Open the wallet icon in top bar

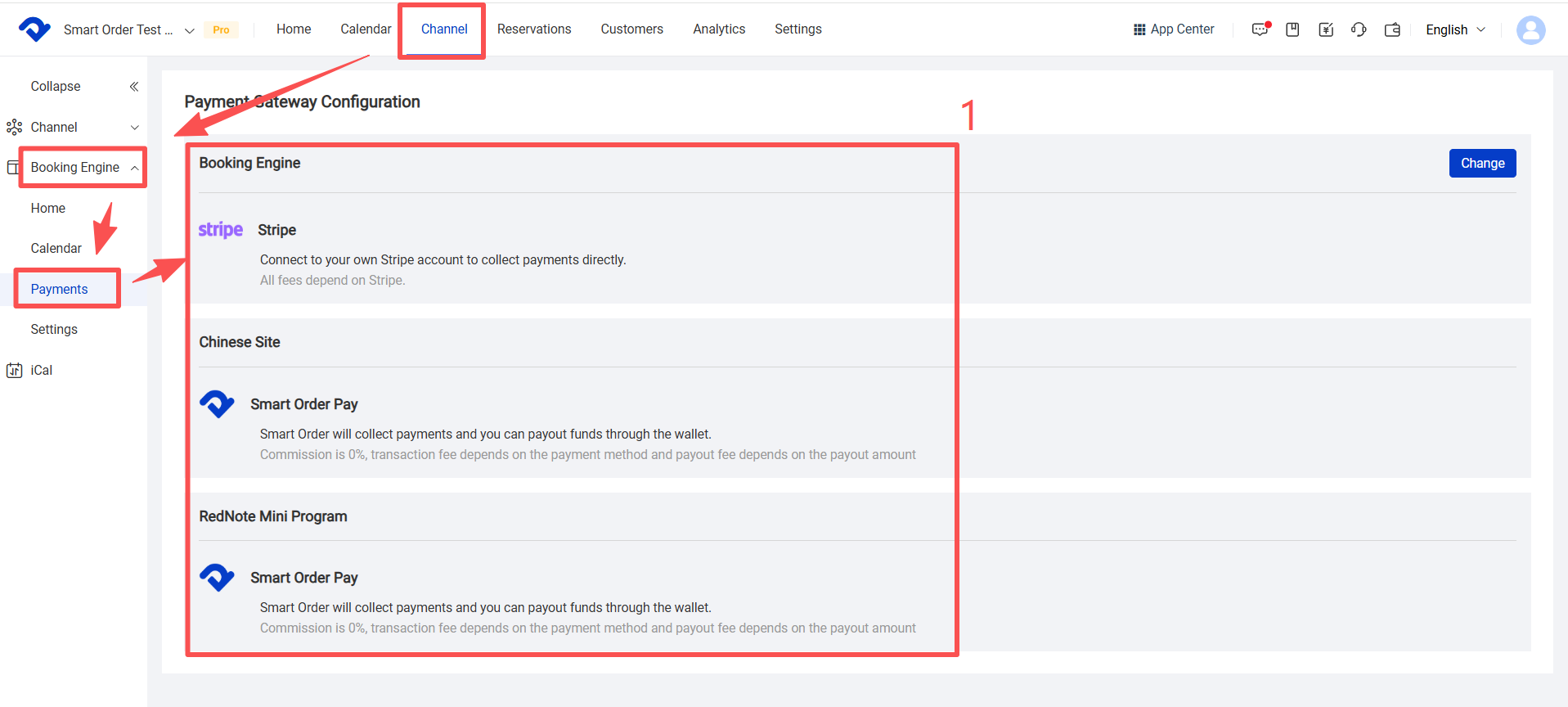pos(1392,29)
